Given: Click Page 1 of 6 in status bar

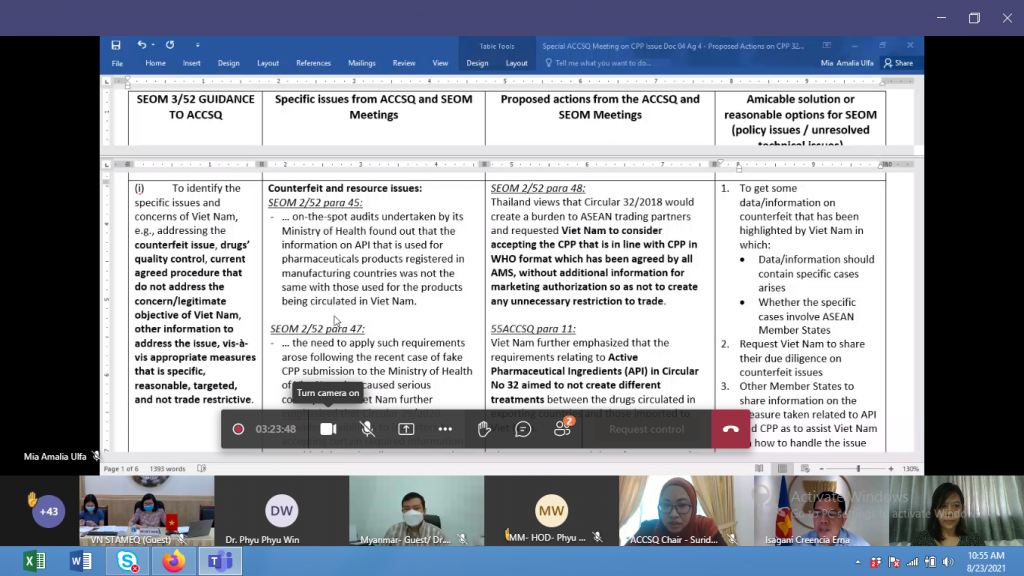Looking at the screenshot, I should [x=121, y=469].
